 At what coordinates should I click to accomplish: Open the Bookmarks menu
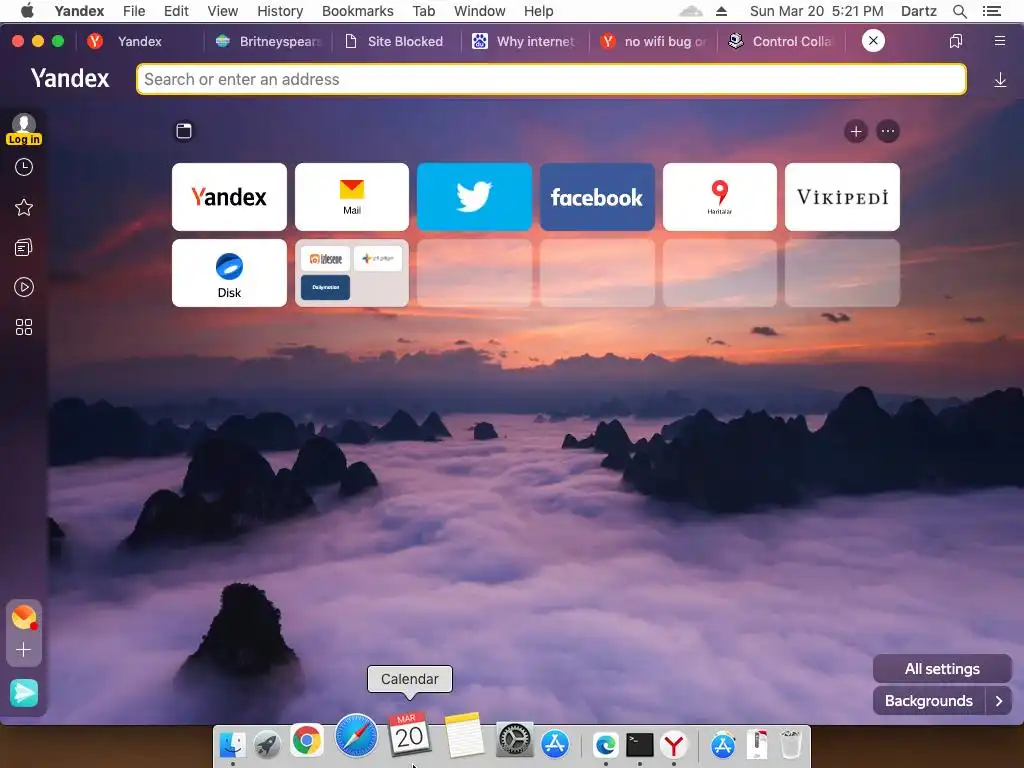(357, 11)
